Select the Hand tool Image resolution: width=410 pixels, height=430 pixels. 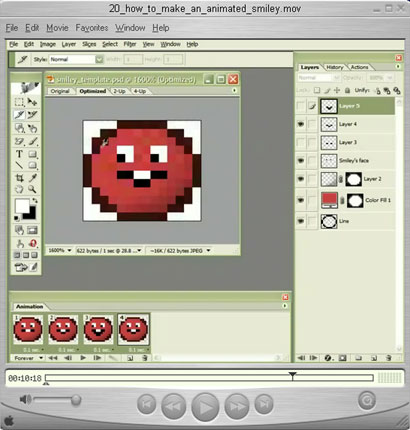click(19, 189)
